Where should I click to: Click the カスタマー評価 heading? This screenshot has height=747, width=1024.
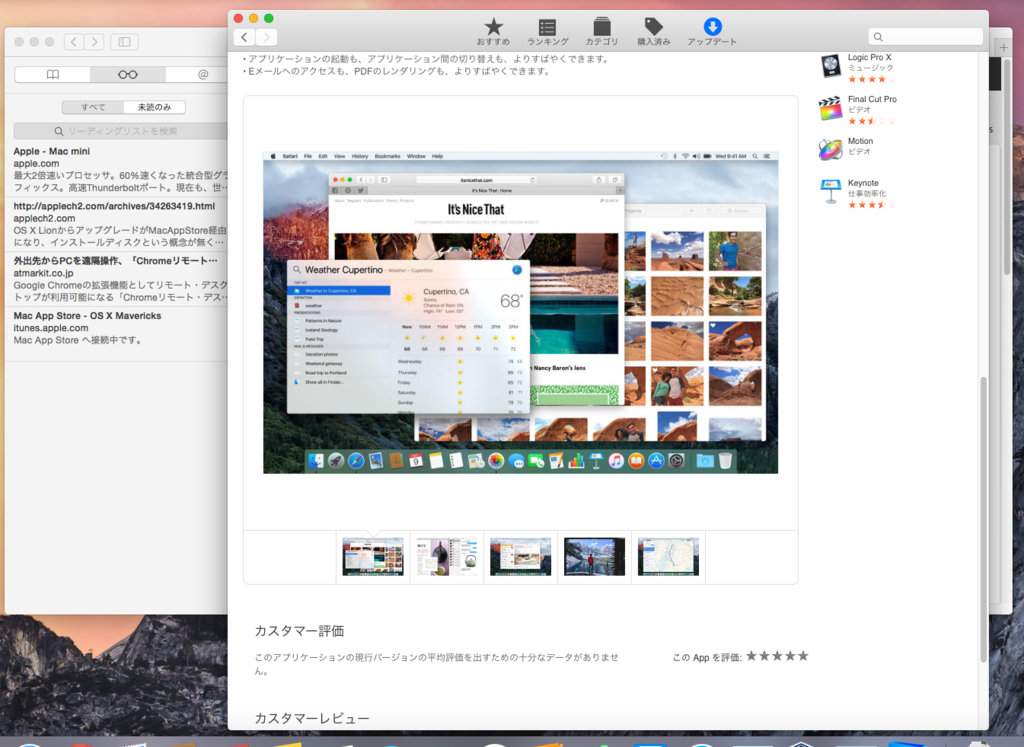pyautogui.click(x=299, y=631)
